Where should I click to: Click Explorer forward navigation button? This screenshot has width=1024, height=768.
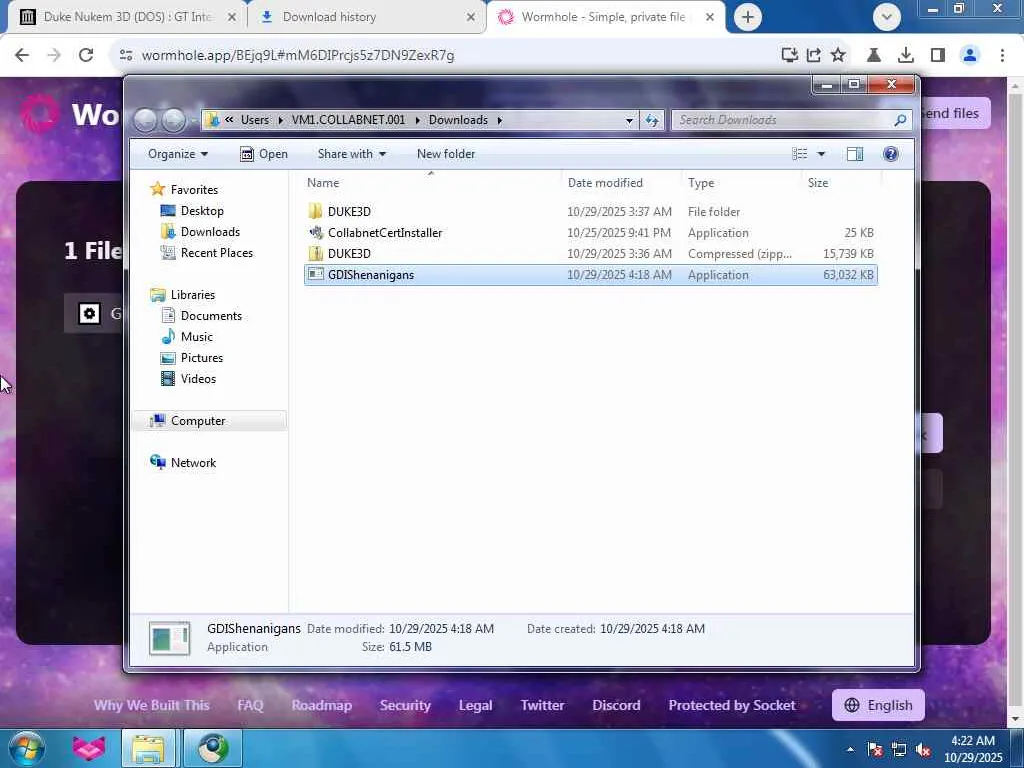pos(174,120)
